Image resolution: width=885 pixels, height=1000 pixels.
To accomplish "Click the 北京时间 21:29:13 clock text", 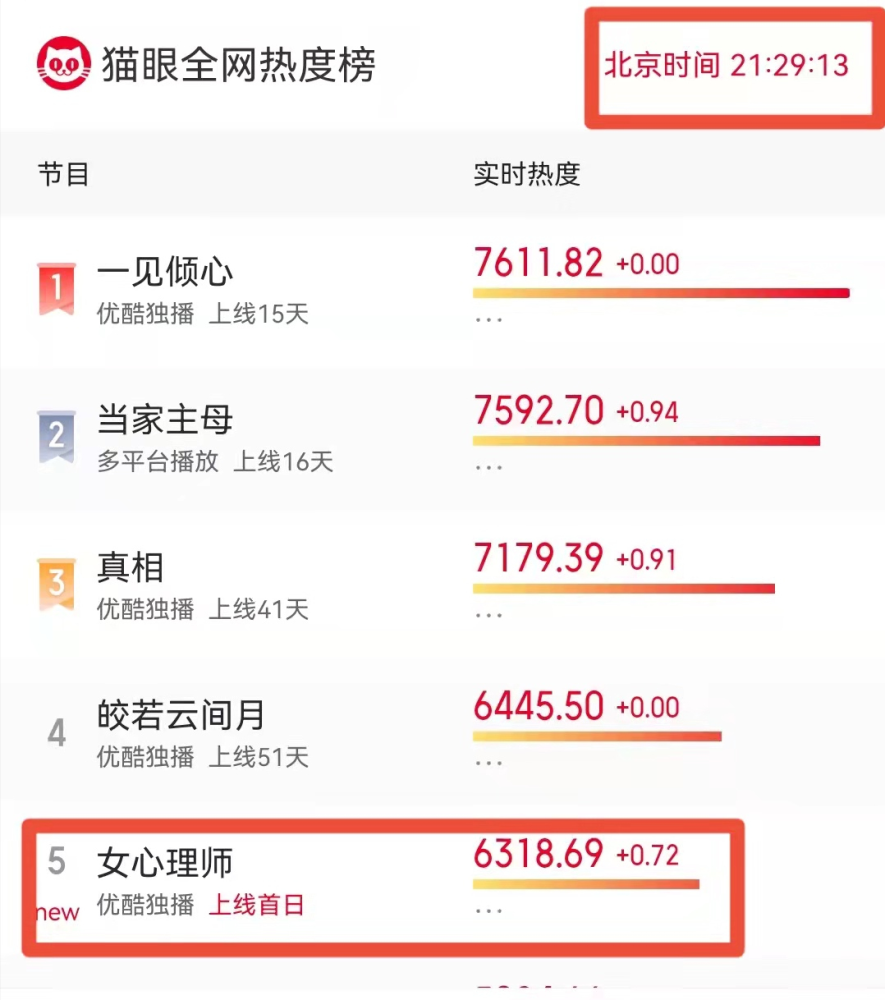I will click(x=726, y=65).
